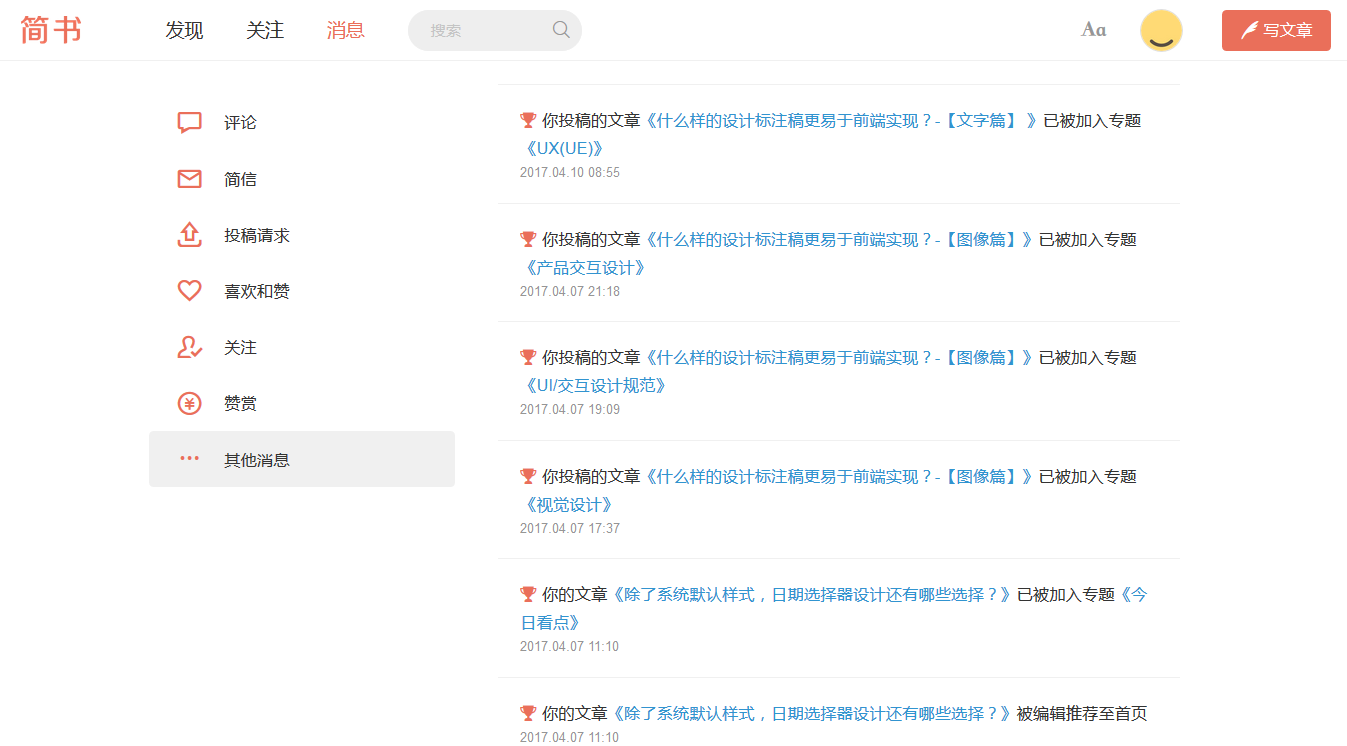Screen dimensions: 1347x746
Task: Click trophy icon of the 被编辑推荐至首页 message
Action: click(528, 713)
